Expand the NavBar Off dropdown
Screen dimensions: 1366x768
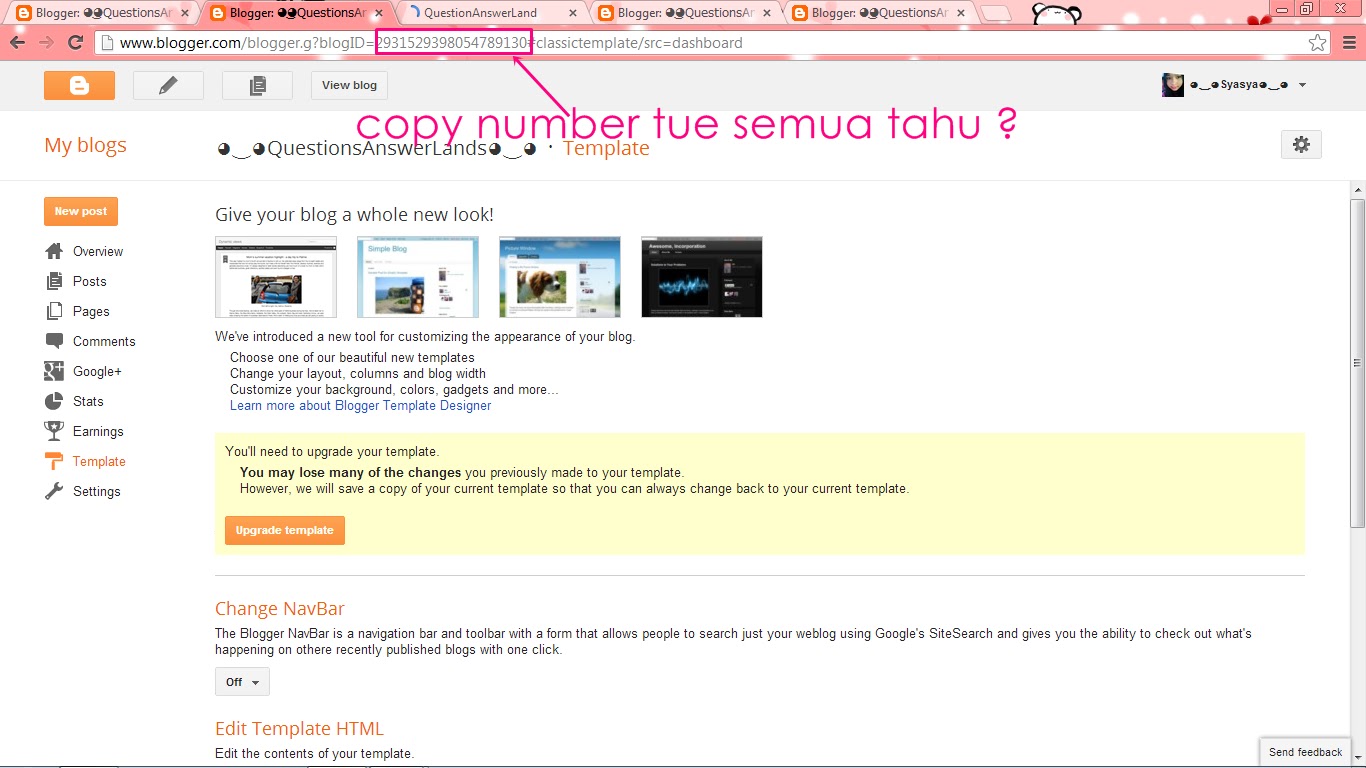tap(242, 682)
